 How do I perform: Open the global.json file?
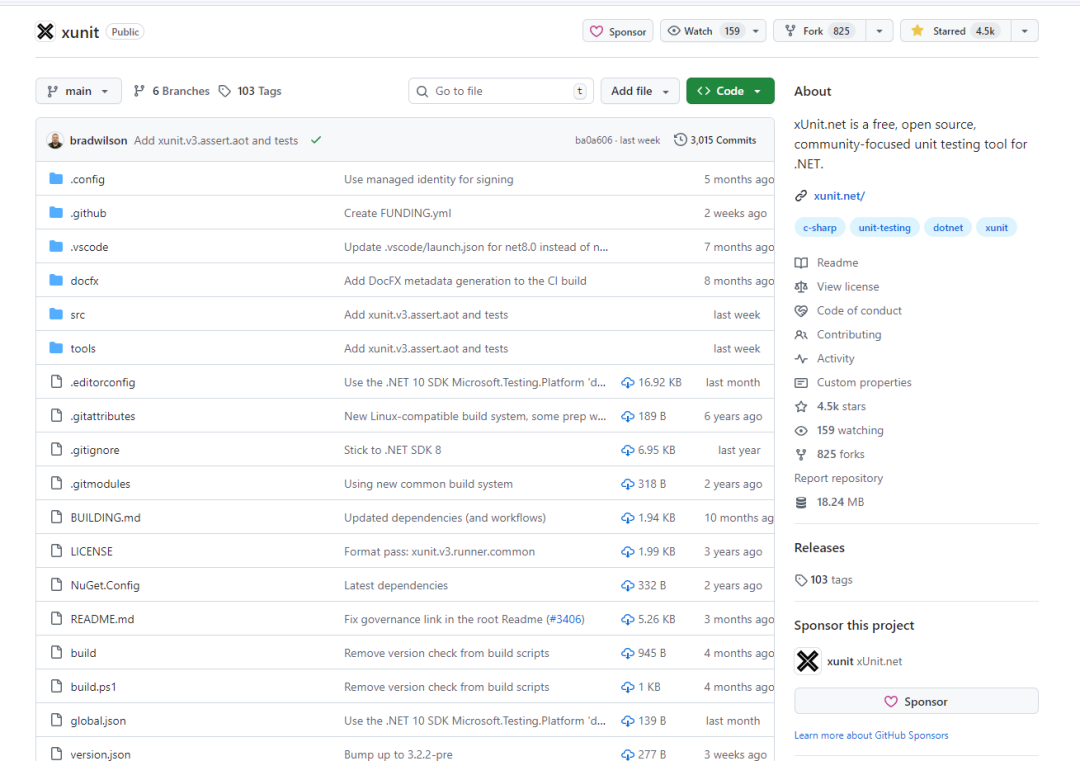click(98, 721)
